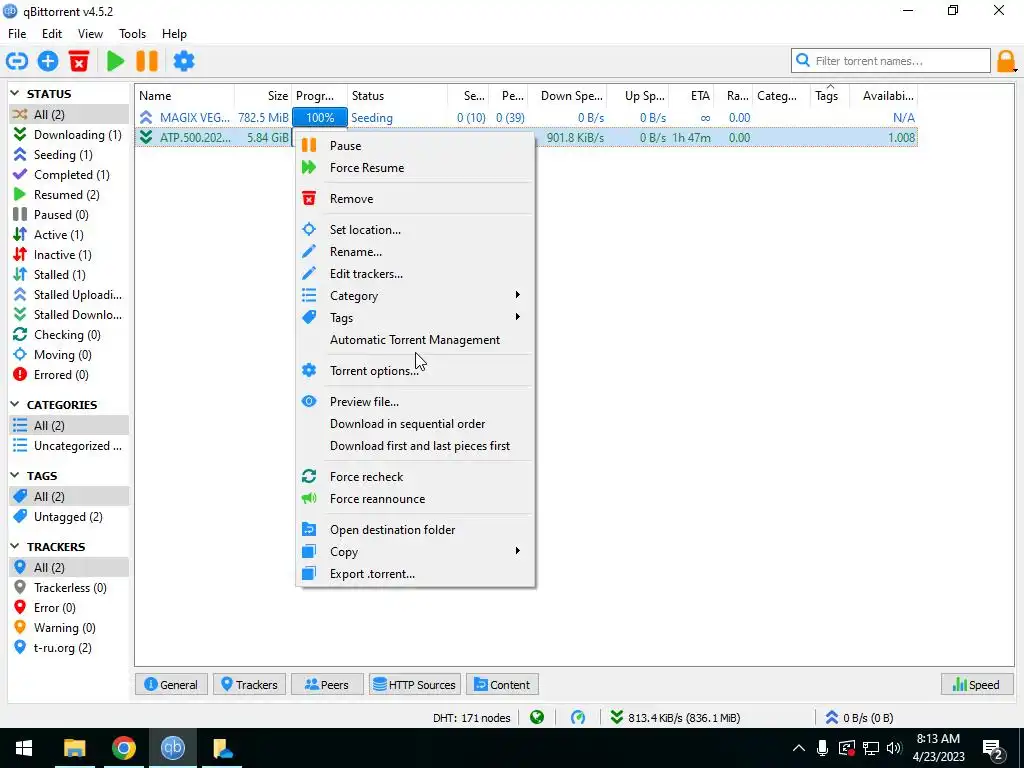The width and height of the screenshot is (1024, 768).
Task: Open the Help menu
Action: click(x=174, y=34)
